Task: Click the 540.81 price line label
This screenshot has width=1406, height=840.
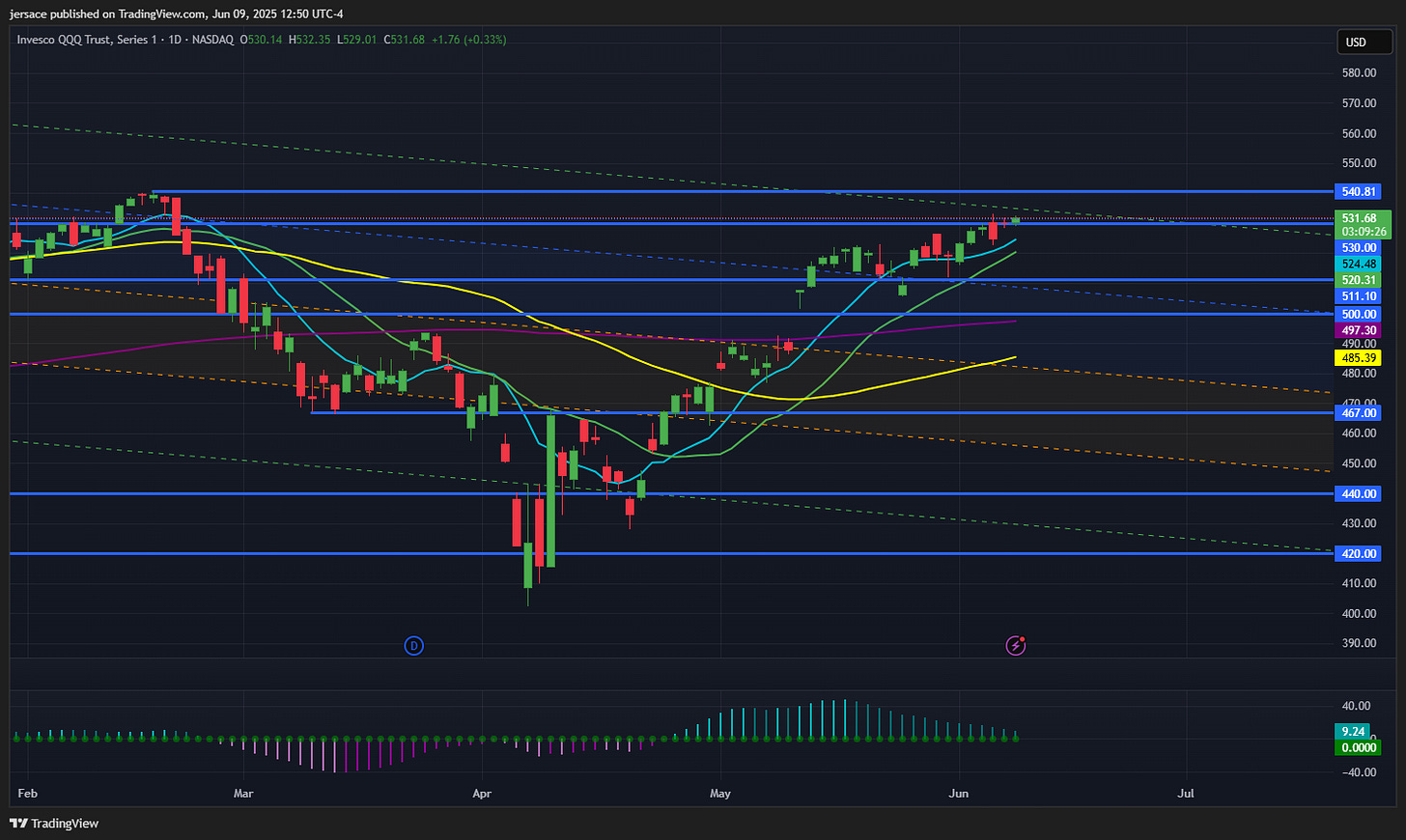Action: 1358,192
